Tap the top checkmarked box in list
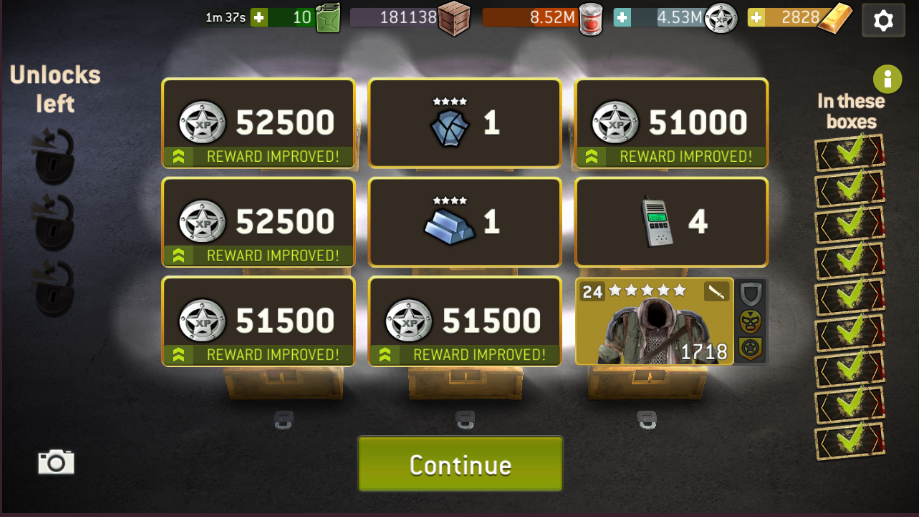This screenshot has height=517, width=919. (x=849, y=152)
